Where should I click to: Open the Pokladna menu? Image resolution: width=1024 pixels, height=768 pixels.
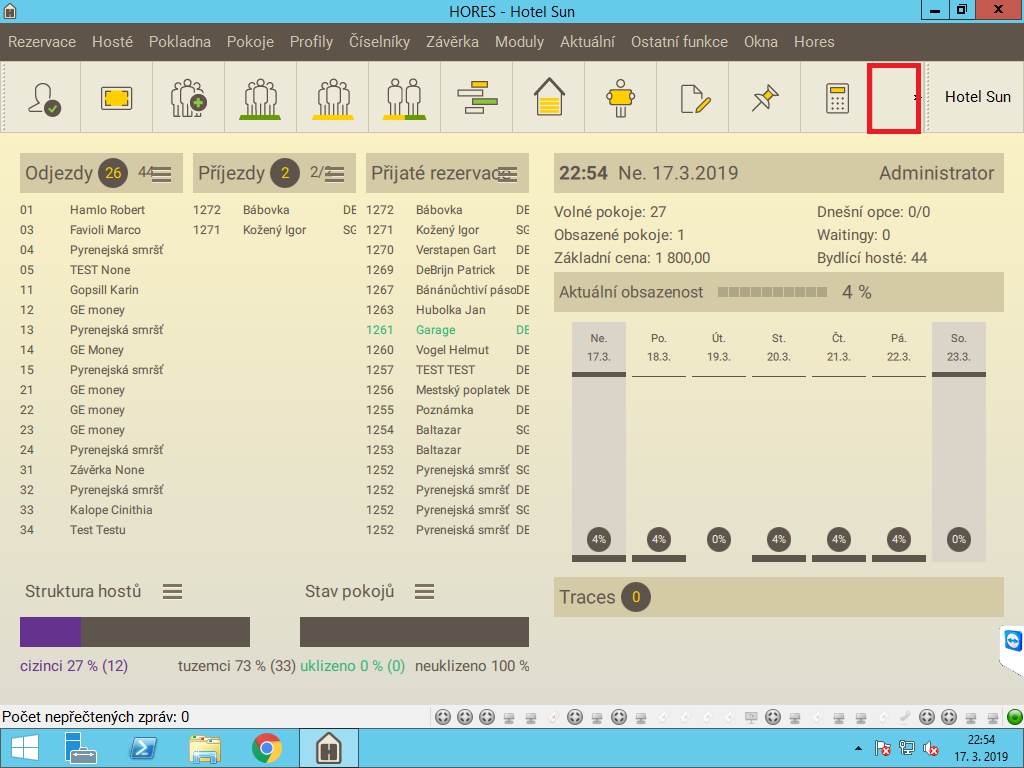(180, 42)
